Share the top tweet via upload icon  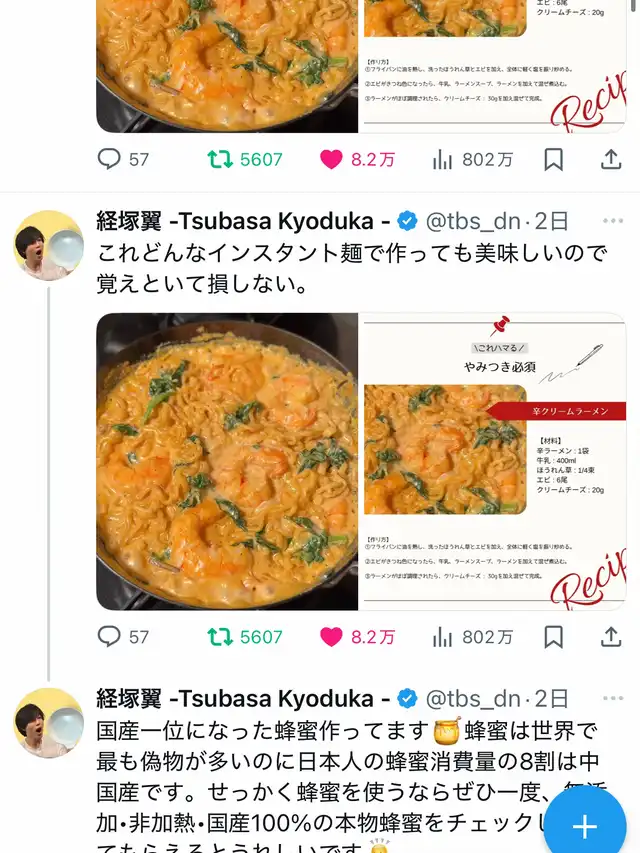pyautogui.click(x=611, y=159)
